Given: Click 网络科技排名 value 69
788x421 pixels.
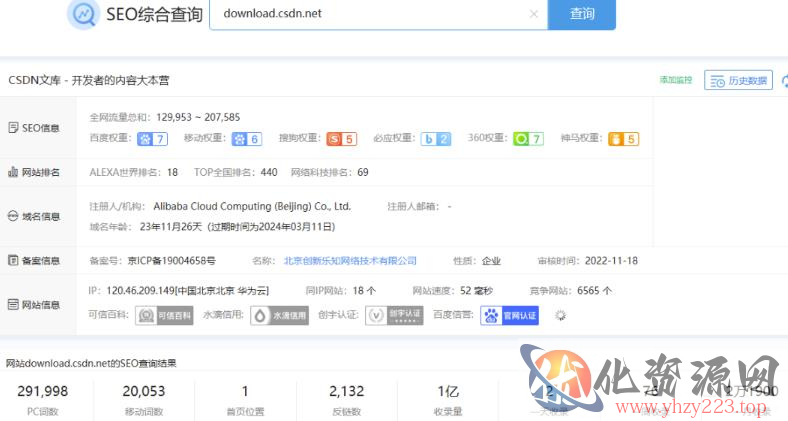Looking at the screenshot, I should pos(363,172).
